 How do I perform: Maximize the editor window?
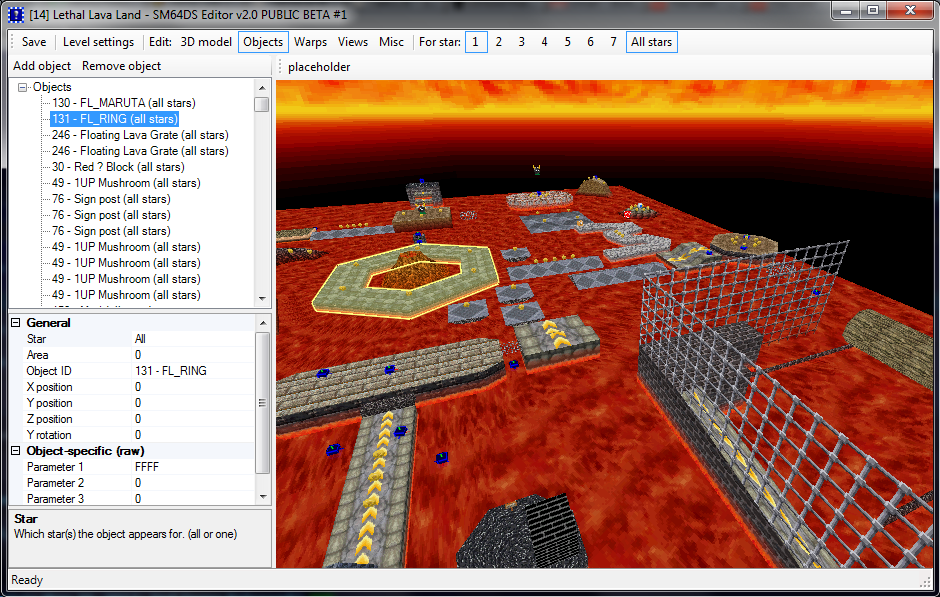point(873,11)
